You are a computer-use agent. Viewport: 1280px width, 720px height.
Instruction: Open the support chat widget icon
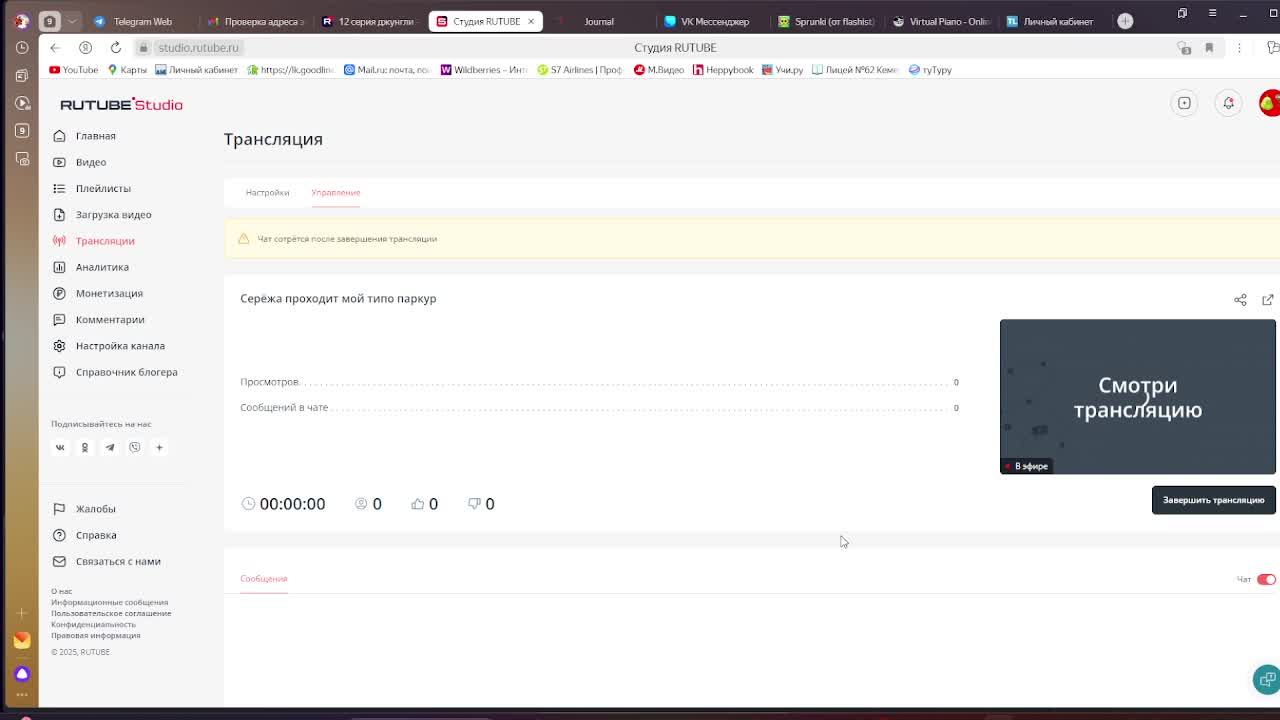(1266, 679)
